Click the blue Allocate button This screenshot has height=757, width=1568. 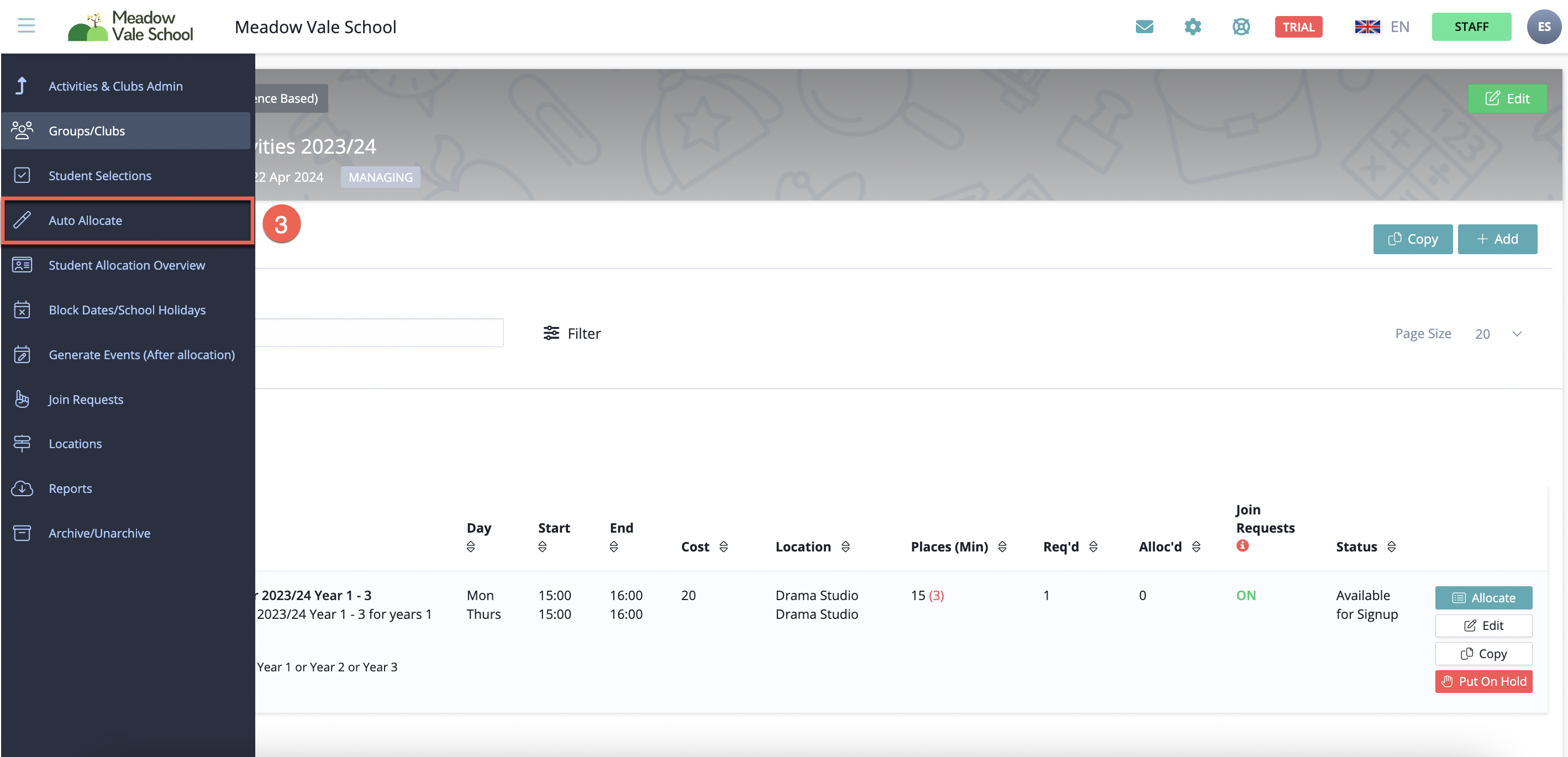point(1483,597)
